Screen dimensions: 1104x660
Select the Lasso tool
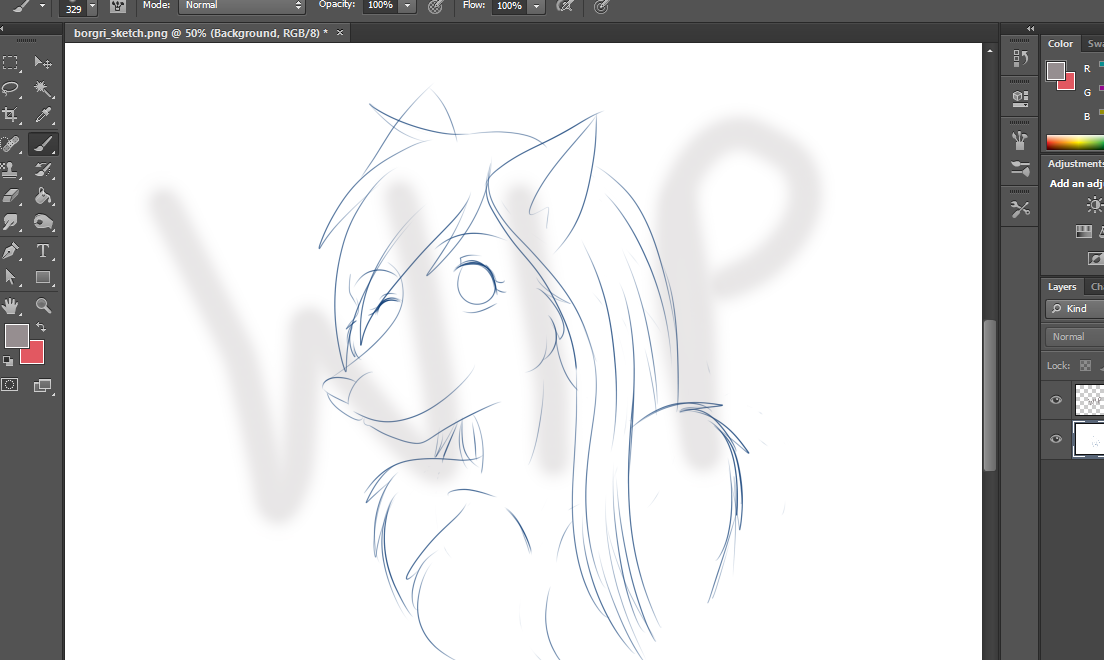point(11,89)
